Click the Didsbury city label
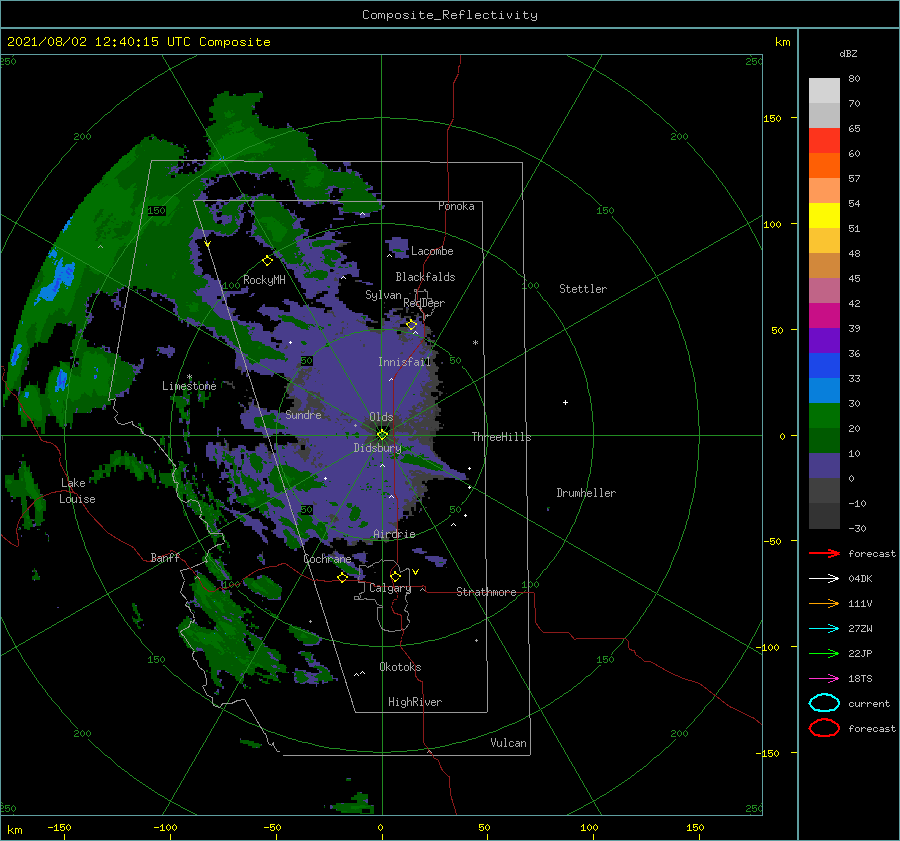The width and height of the screenshot is (900, 841). coord(377,448)
